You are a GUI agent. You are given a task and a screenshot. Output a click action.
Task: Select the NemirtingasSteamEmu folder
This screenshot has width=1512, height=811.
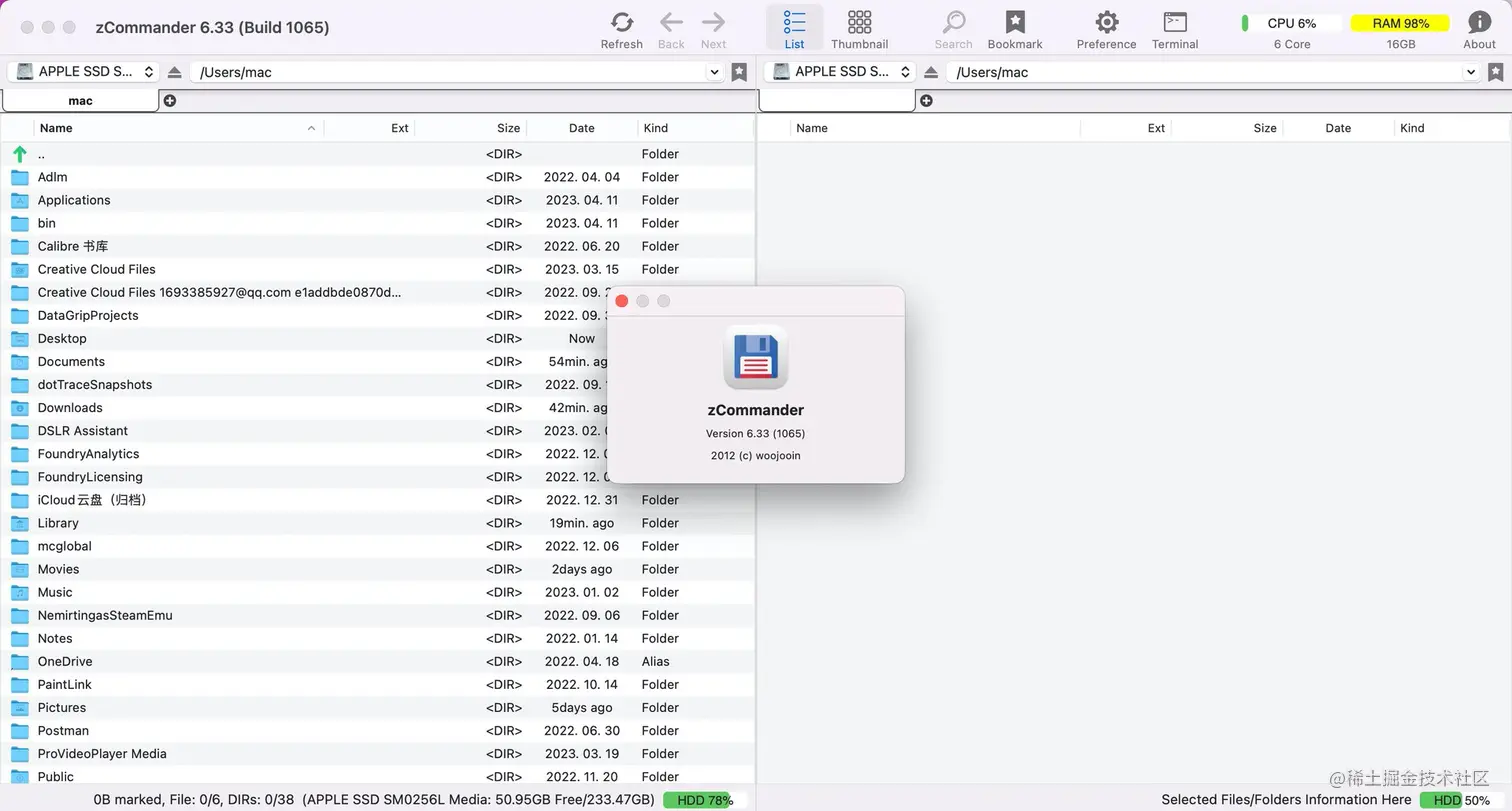377,615
